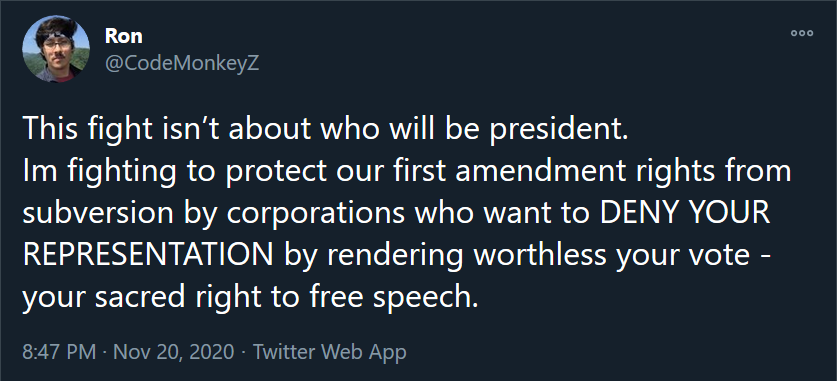
Task: Click the line 'This fight isn't about who'
Action: pos(172,130)
